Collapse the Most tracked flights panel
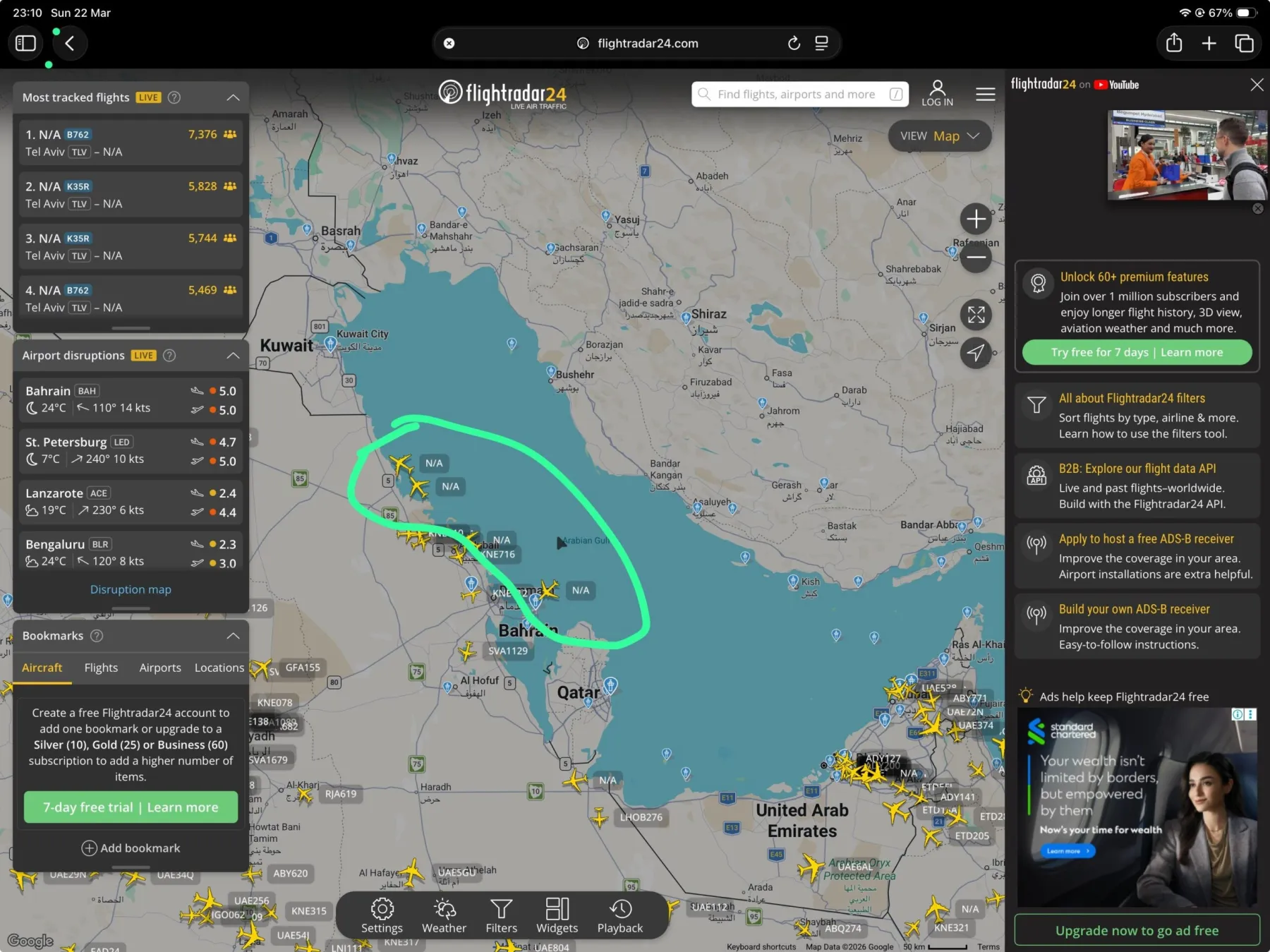This screenshot has height=952, width=1270. [x=233, y=97]
